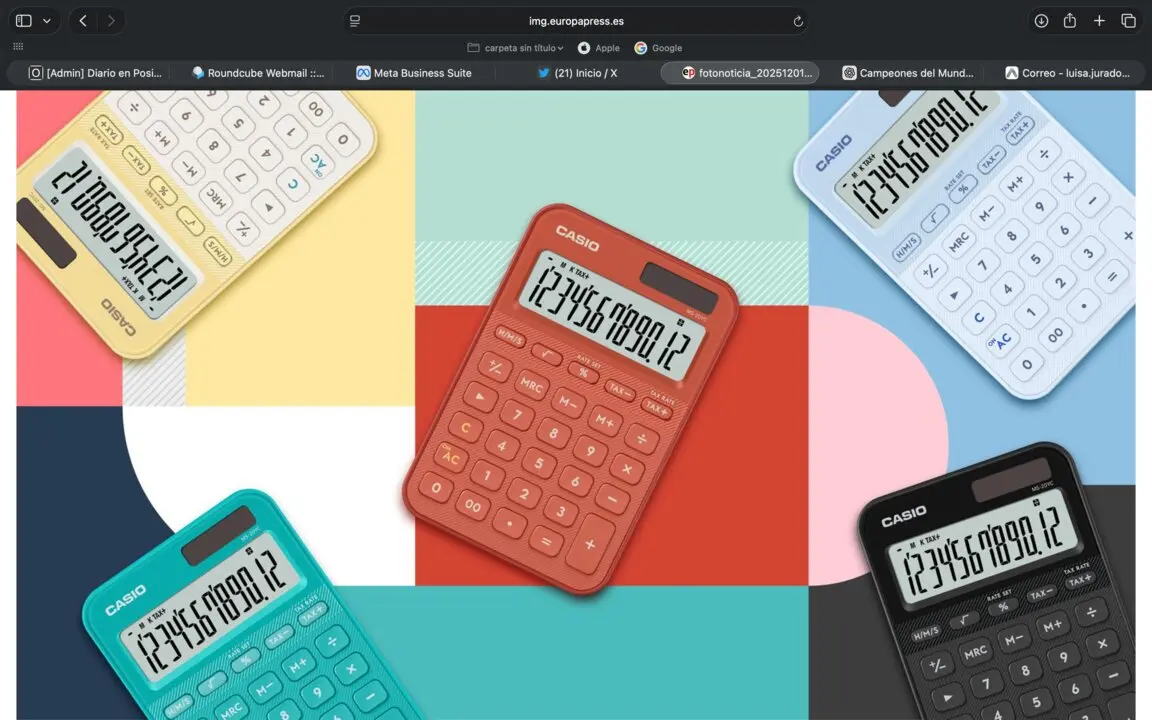Image resolution: width=1152 pixels, height=720 pixels.
Task: Reload the img.europapress.es page
Action: pos(797,20)
